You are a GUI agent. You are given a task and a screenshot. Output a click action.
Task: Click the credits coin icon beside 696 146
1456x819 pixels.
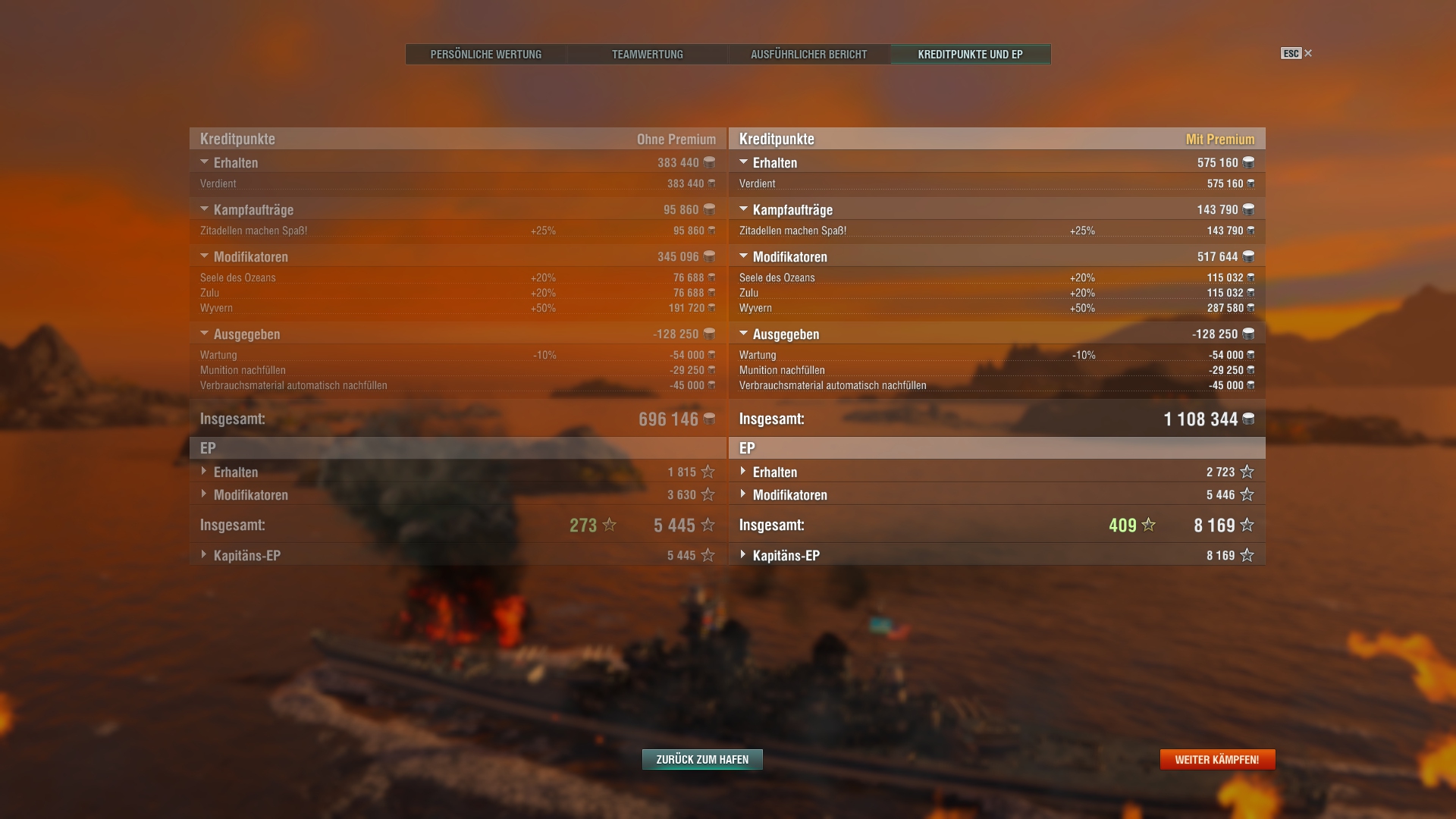(x=709, y=419)
